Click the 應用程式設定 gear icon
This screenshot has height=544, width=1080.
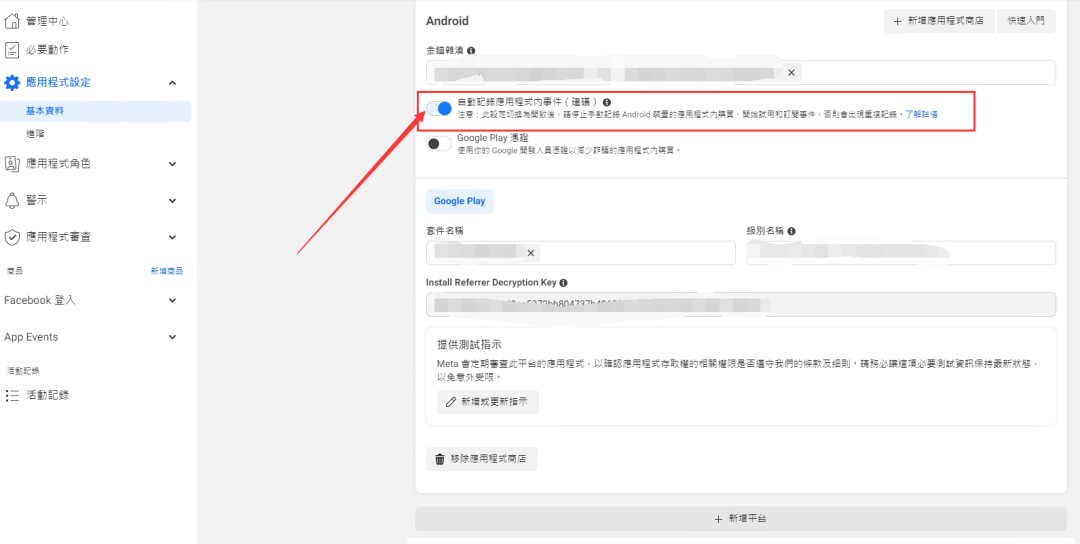12,83
